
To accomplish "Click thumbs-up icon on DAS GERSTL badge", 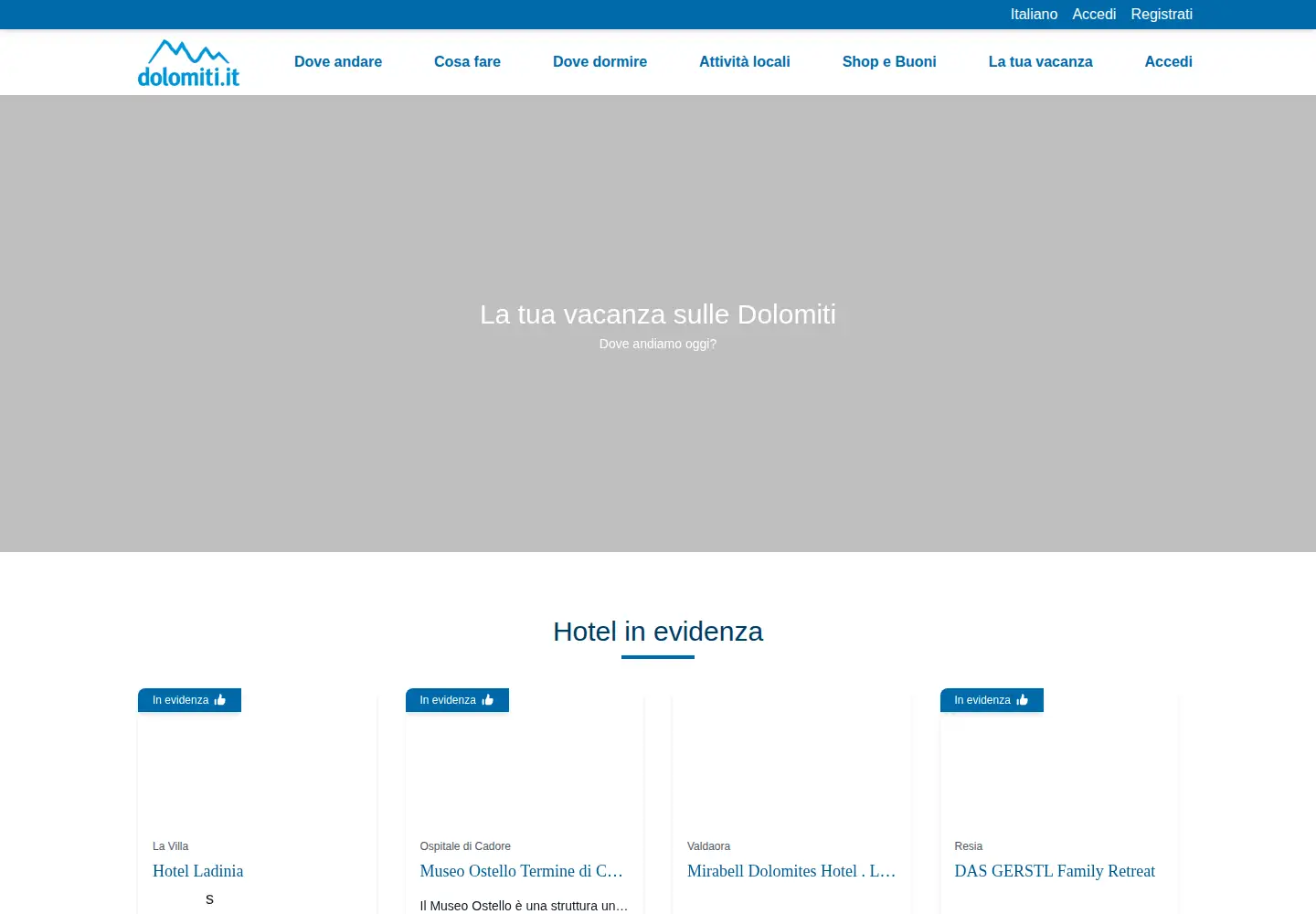I will click(1022, 700).
